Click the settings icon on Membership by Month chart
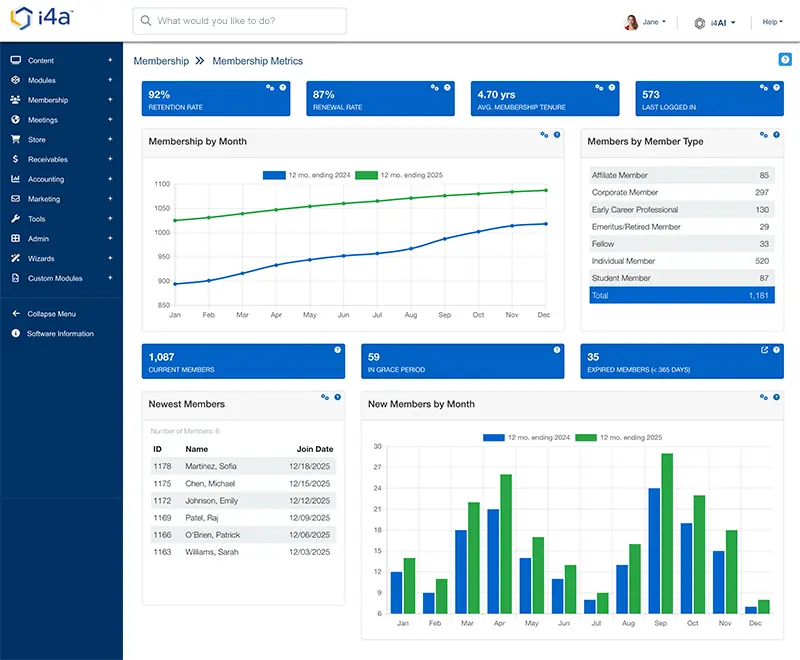This screenshot has height=660, width=800. [542, 133]
